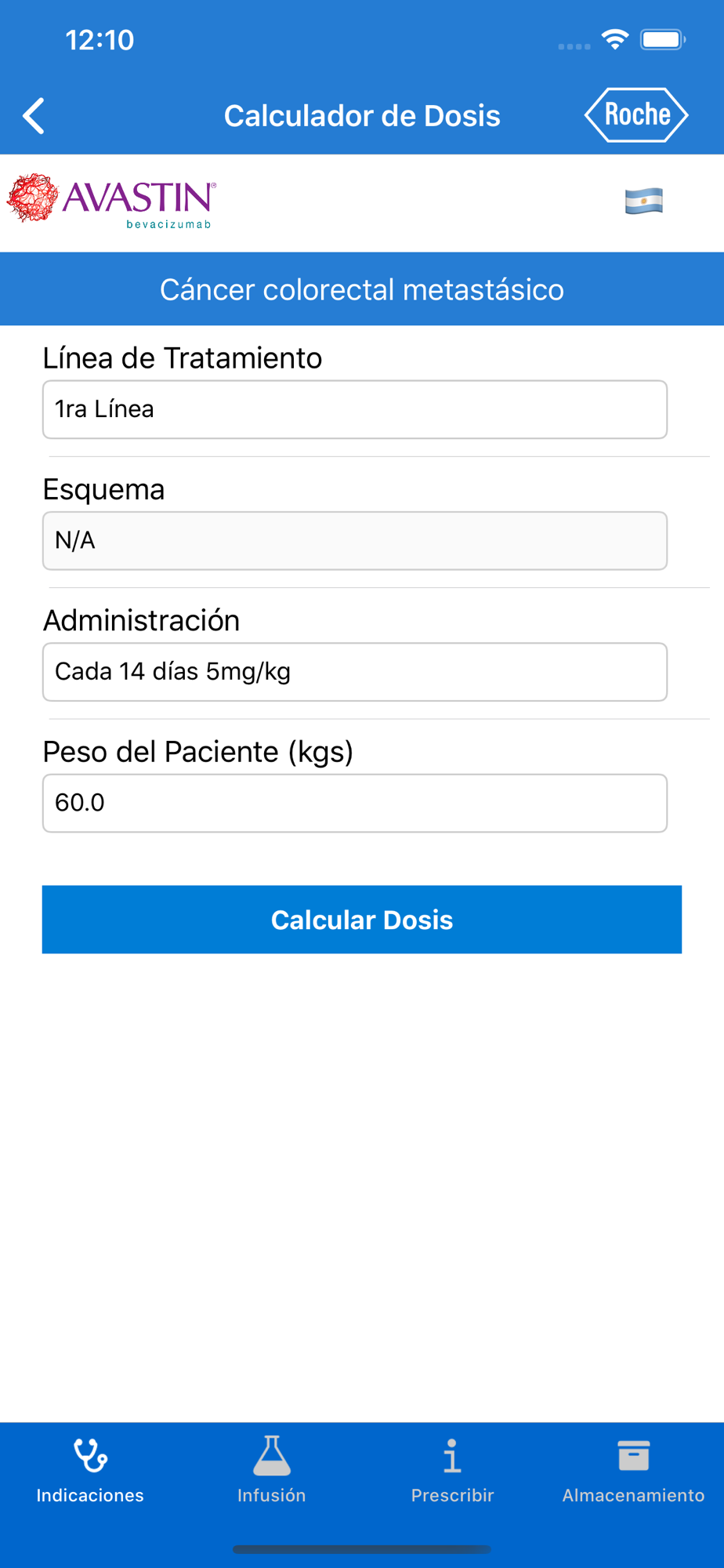This screenshot has height=1568, width=724.
Task: Switch to the Almacenamiento tab label
Action: 633,1495
